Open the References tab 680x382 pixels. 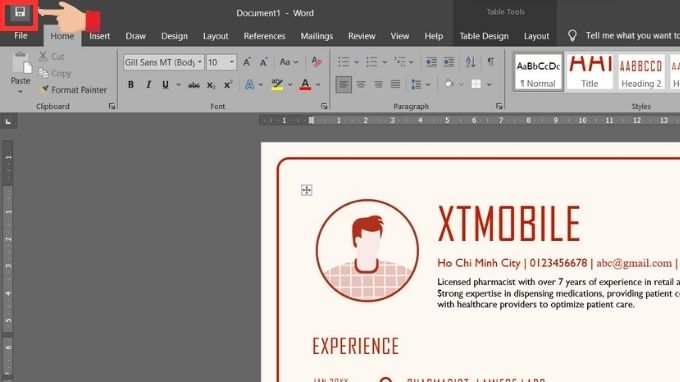click(264, 36)
